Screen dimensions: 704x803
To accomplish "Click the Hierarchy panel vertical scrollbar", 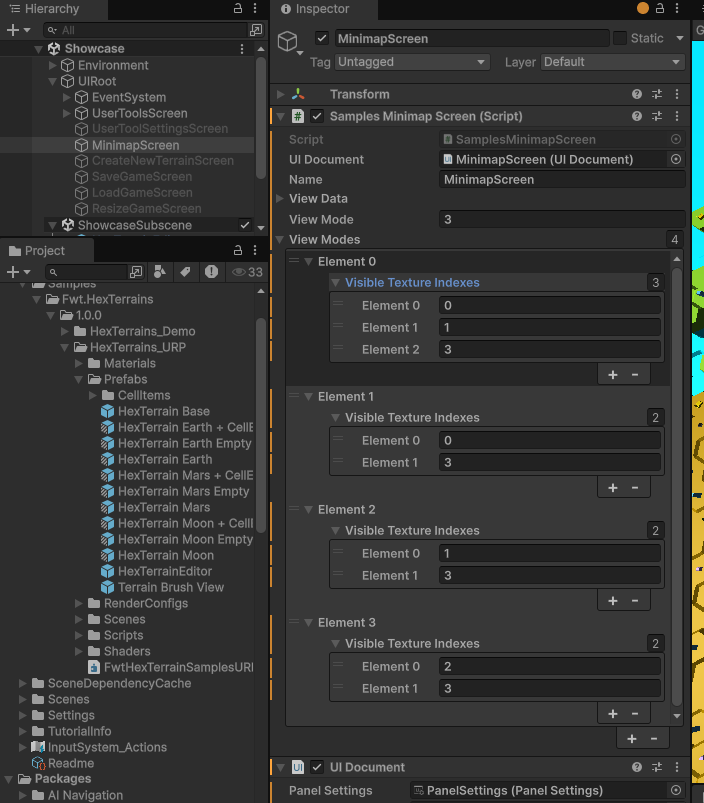I will pos(261,118).
